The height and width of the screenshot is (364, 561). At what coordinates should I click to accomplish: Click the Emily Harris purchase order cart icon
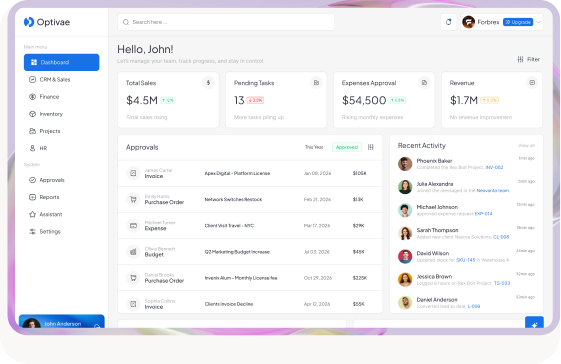pyautogui.click(x=133, y=199)
